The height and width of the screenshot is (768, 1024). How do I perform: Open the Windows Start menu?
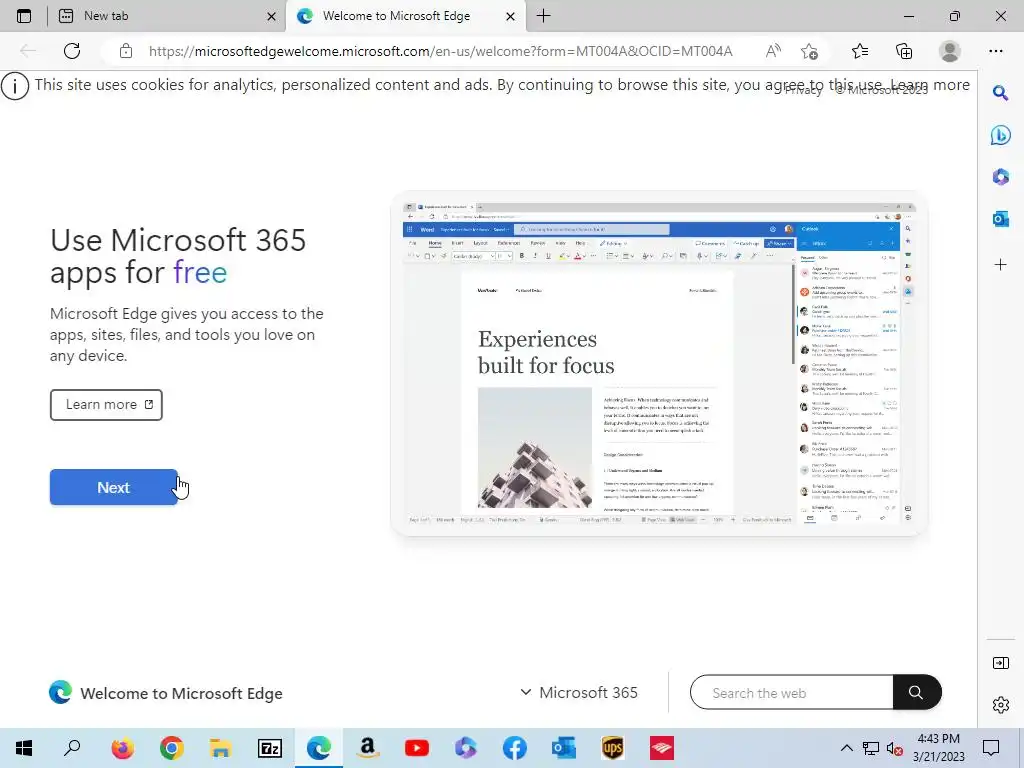click(x=24, y=748)
